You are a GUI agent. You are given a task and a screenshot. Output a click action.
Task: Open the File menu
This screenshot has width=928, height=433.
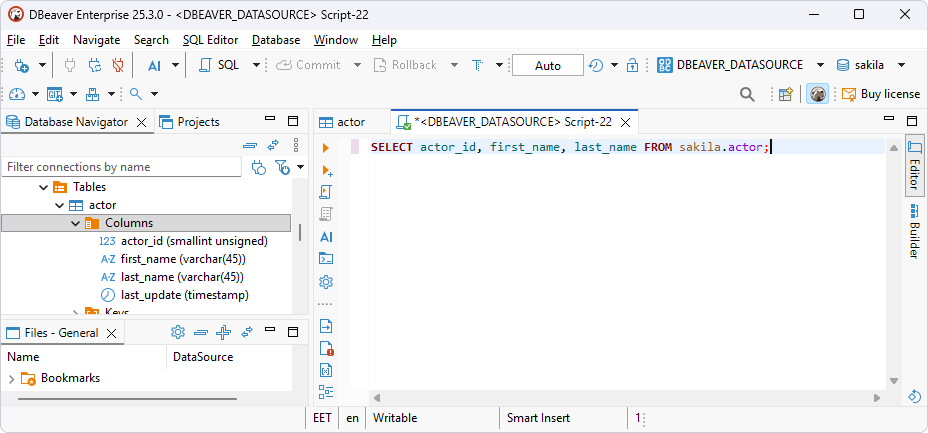(x=16, y=40)
